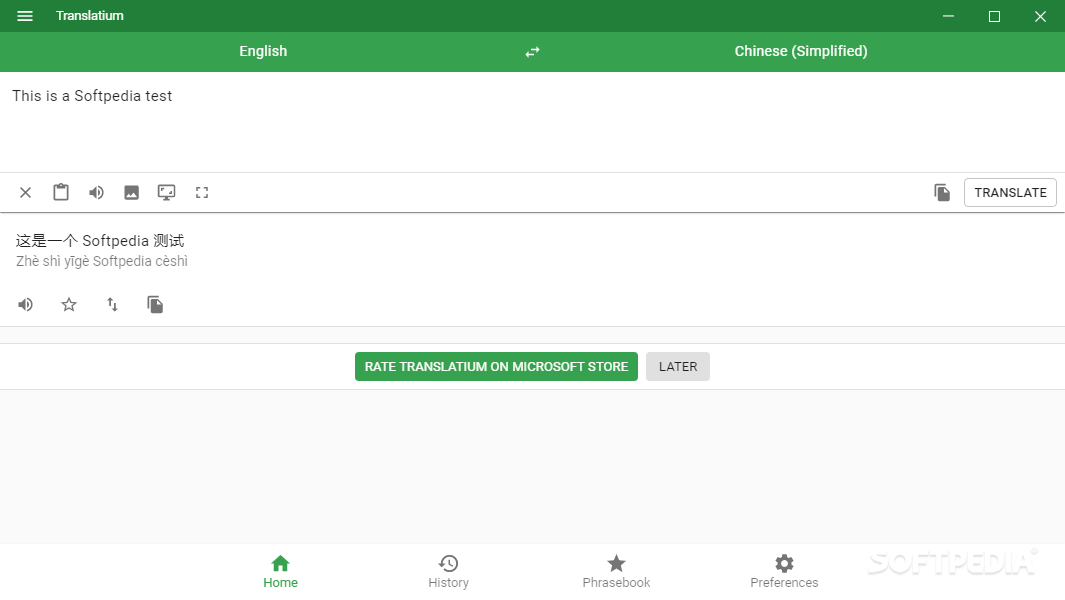The width and height of the screenshot is (1065, 600).
Task: Dismiss rating prompt with LATER
Action: click(x=678, y=366)
